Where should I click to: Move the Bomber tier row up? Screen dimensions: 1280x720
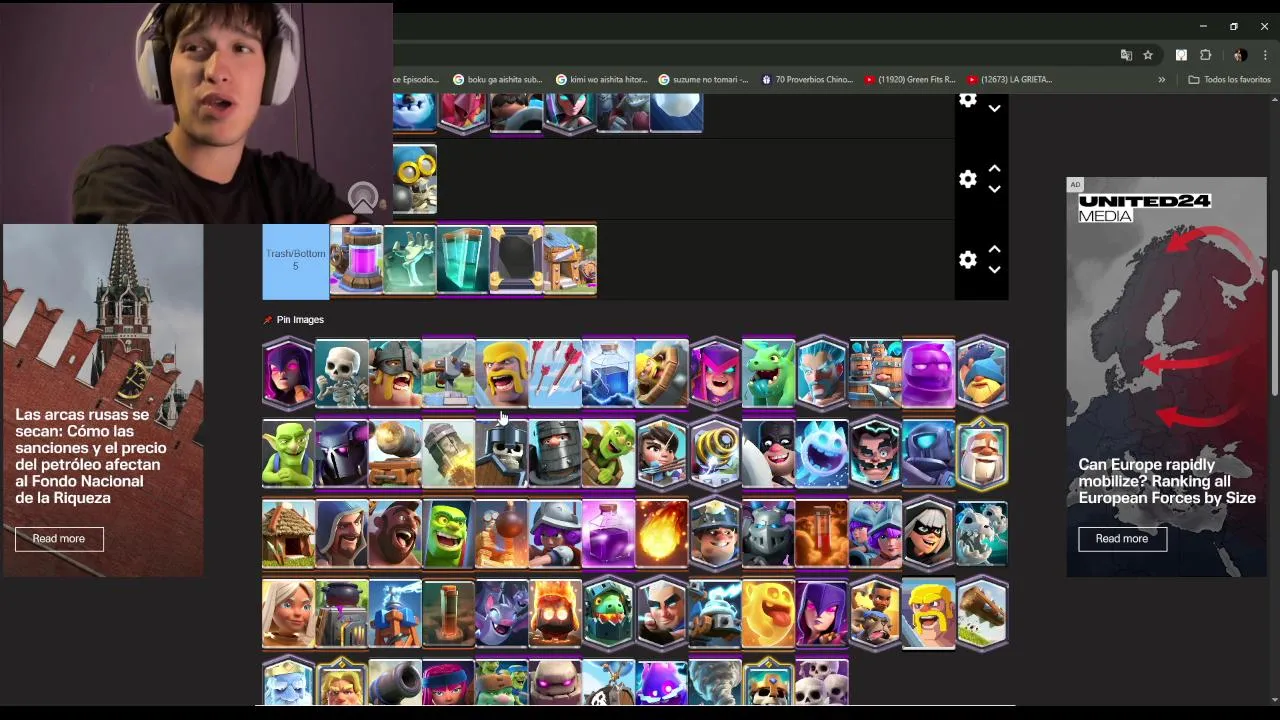tap(994, 169)
